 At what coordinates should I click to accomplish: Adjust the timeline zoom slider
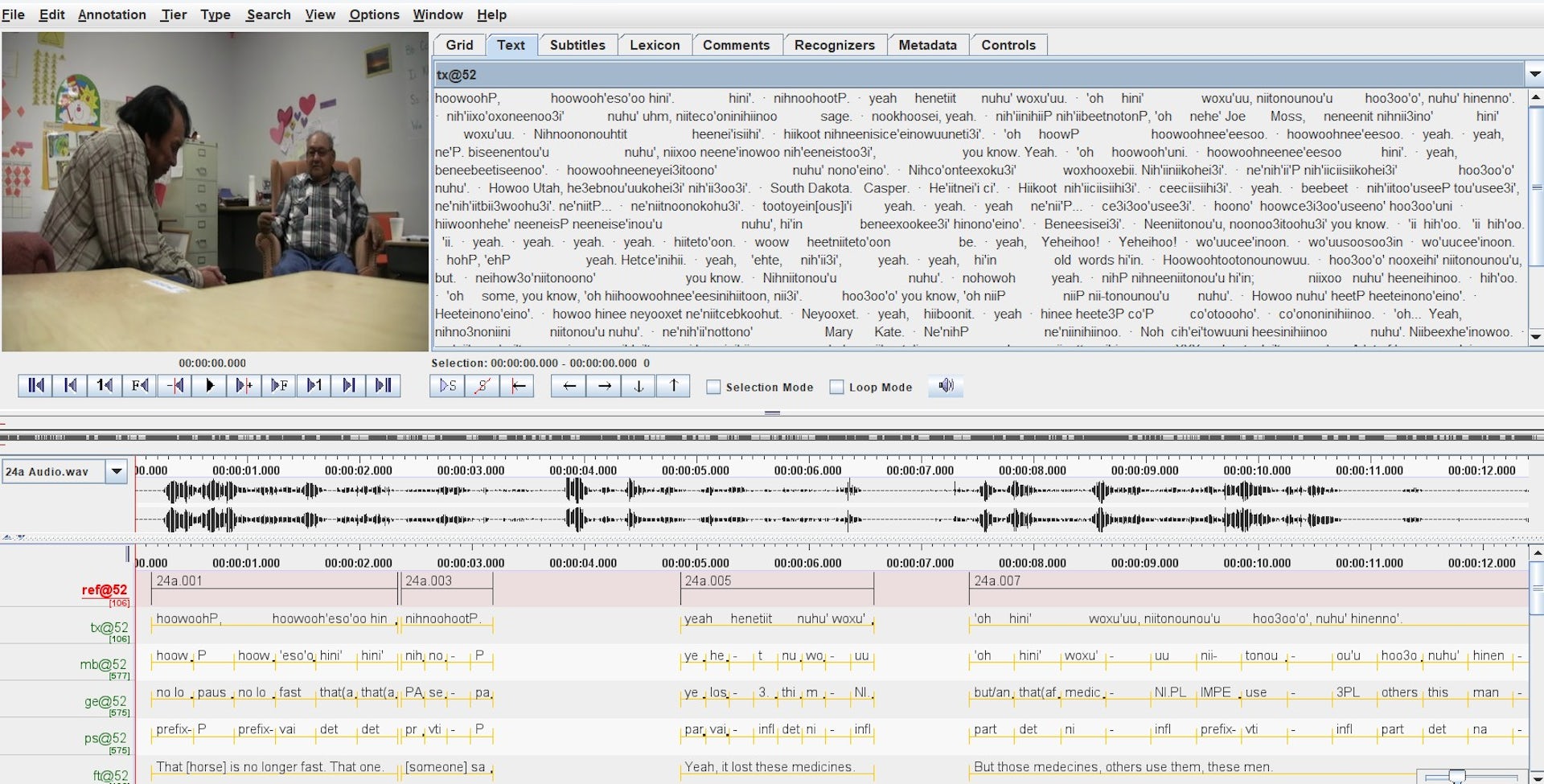click(1456, 776)
